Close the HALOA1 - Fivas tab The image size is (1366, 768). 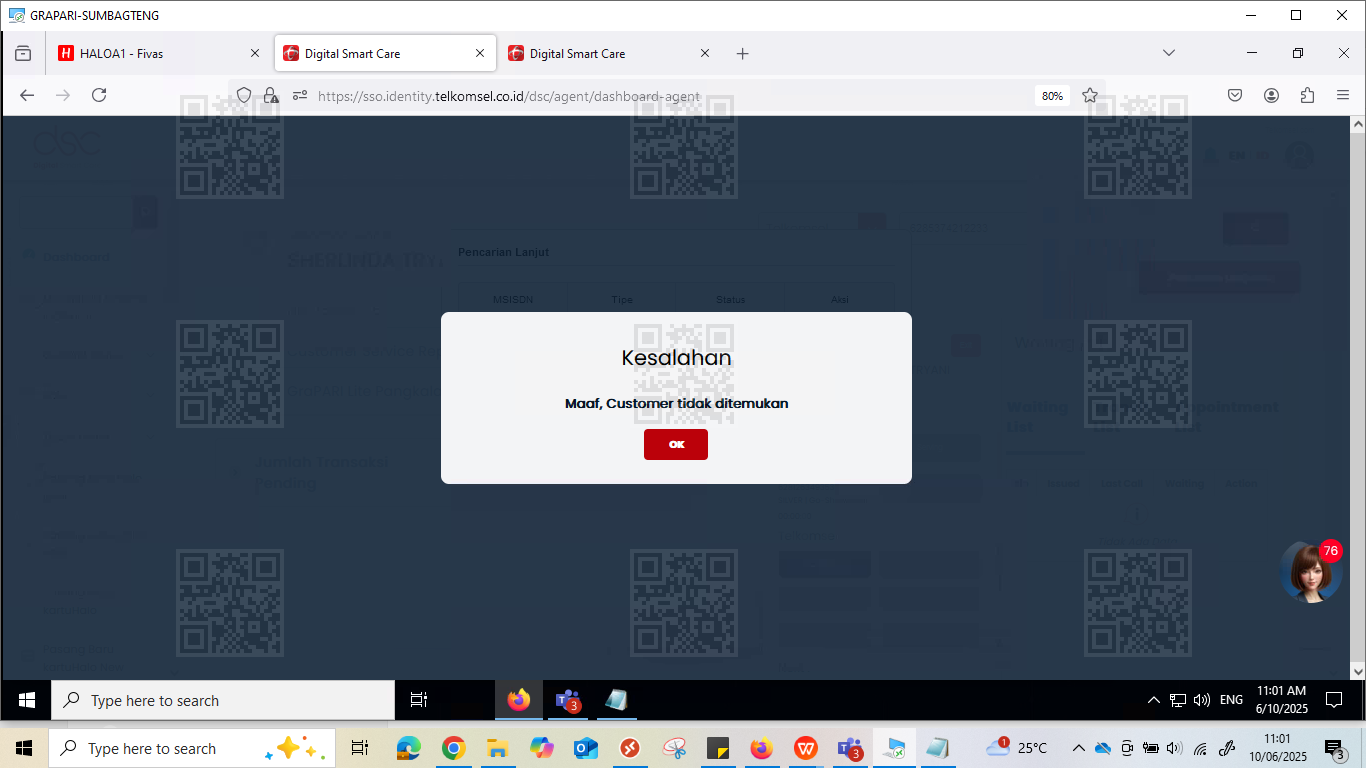click(255, 54)
